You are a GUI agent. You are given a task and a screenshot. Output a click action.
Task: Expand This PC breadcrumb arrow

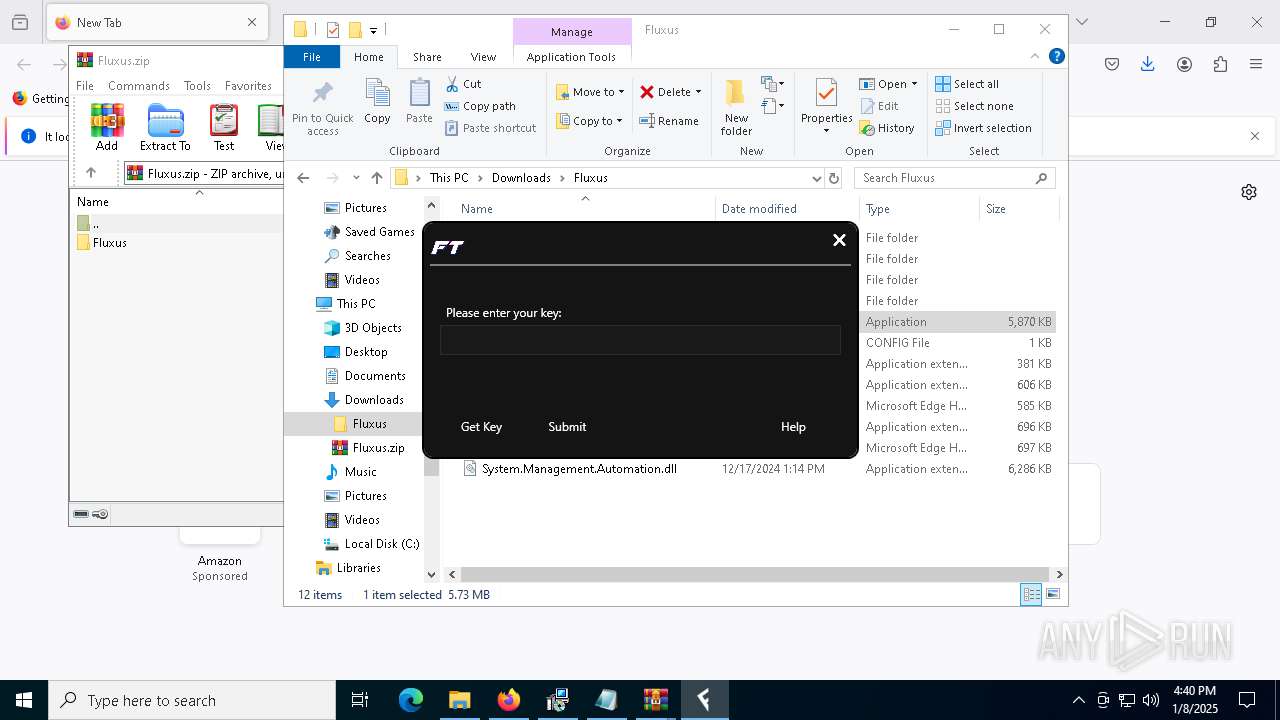click(480, 178)
